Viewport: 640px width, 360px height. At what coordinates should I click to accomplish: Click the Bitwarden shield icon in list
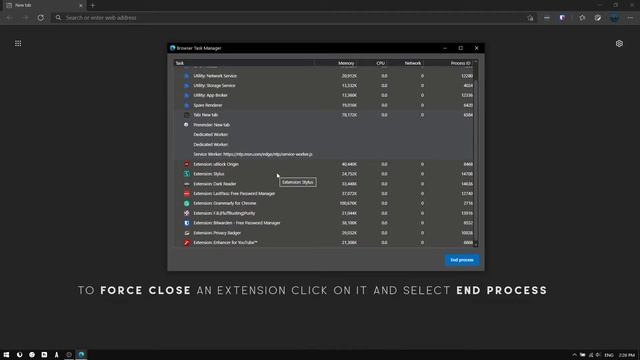point(187,223)
